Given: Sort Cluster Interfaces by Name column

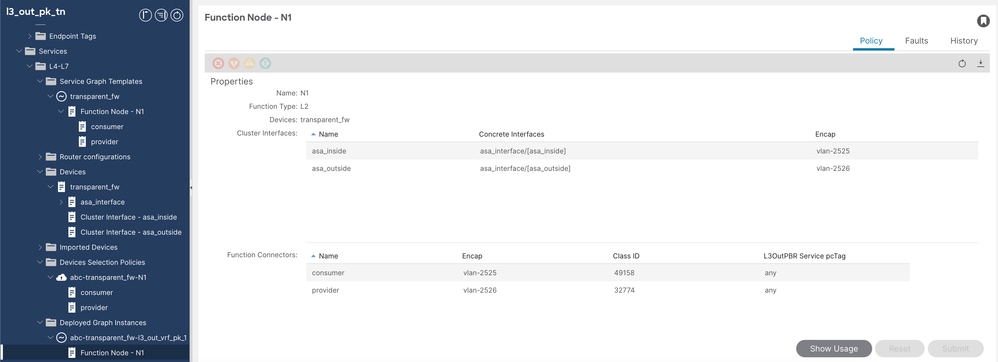Looking at the screenshot, I should [x=328, y=134].
